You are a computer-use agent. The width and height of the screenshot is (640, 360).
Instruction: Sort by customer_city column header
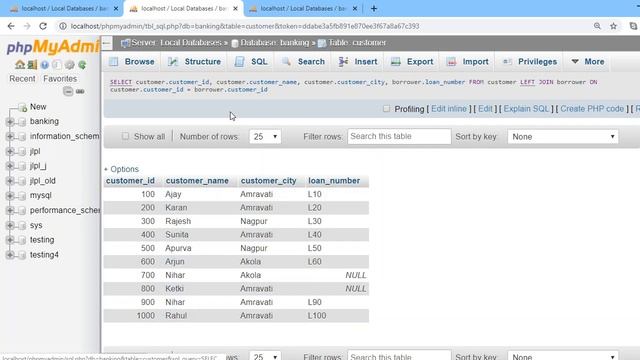coord(269,181)
